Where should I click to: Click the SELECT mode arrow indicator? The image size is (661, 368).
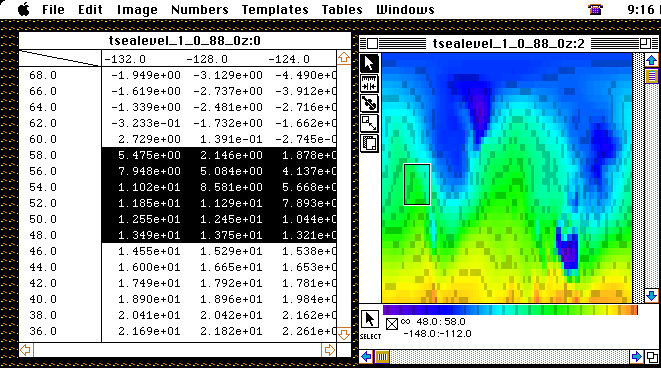pos(370,319)
